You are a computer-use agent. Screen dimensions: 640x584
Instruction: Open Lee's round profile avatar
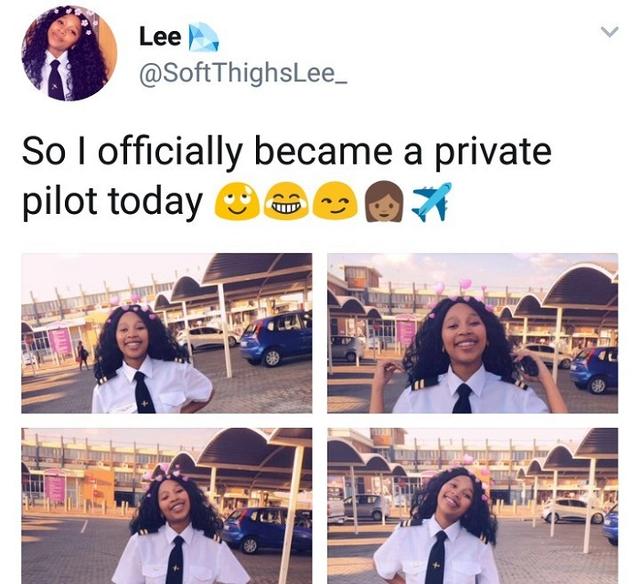(69, 53)
